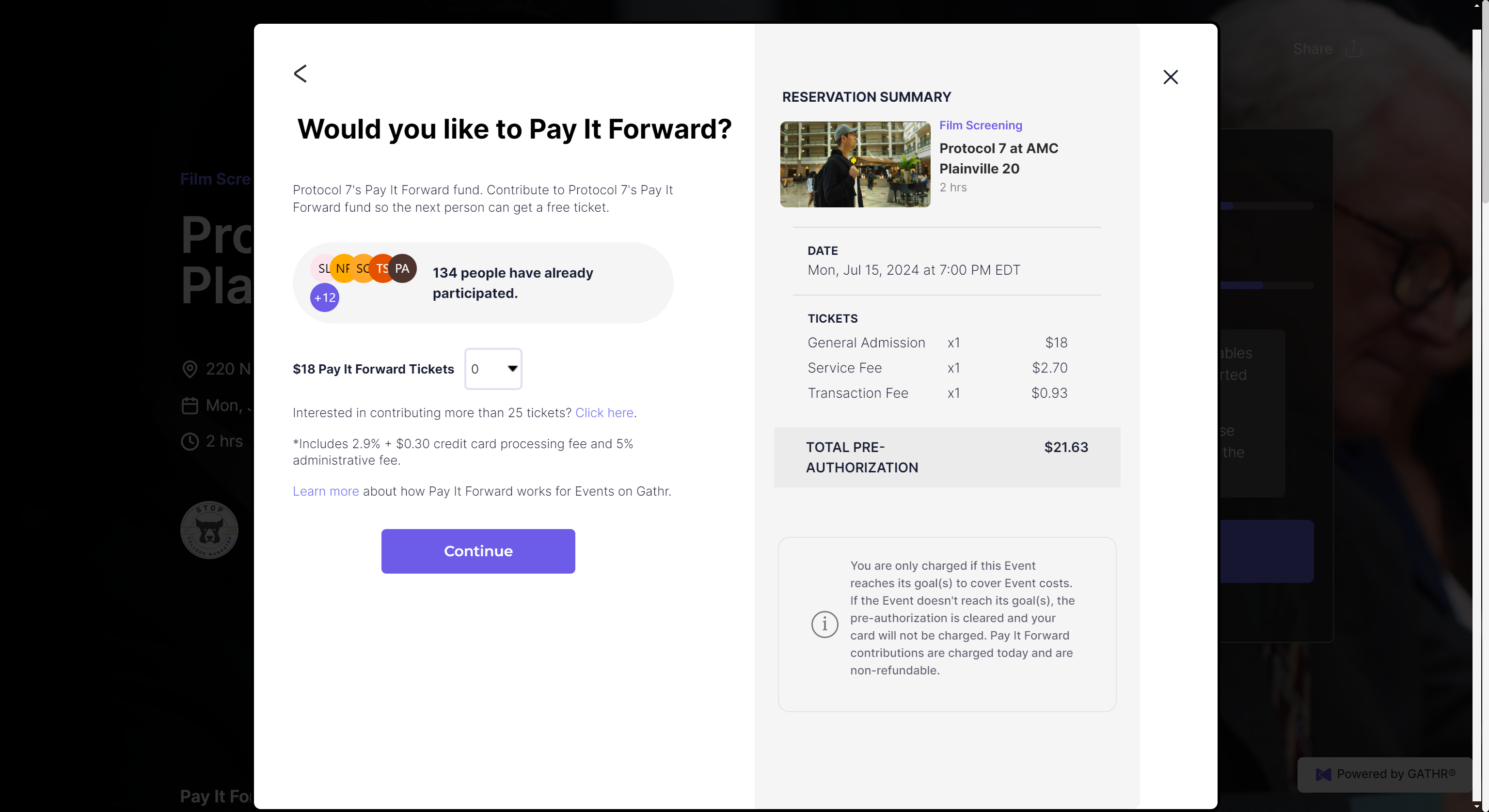Viewport: 1489px width, 812px height.
Task: Click the NF participant avatar
Action: click(342, 268)
